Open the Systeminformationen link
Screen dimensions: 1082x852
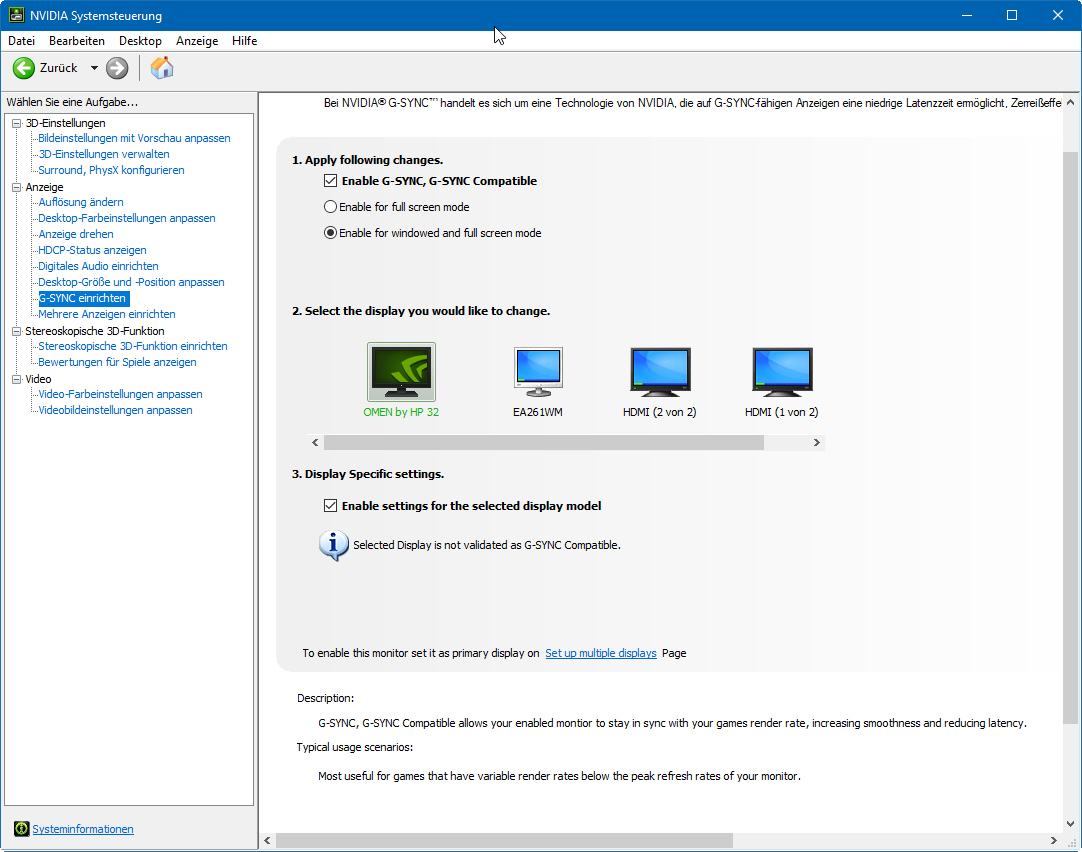pos(83,829)
